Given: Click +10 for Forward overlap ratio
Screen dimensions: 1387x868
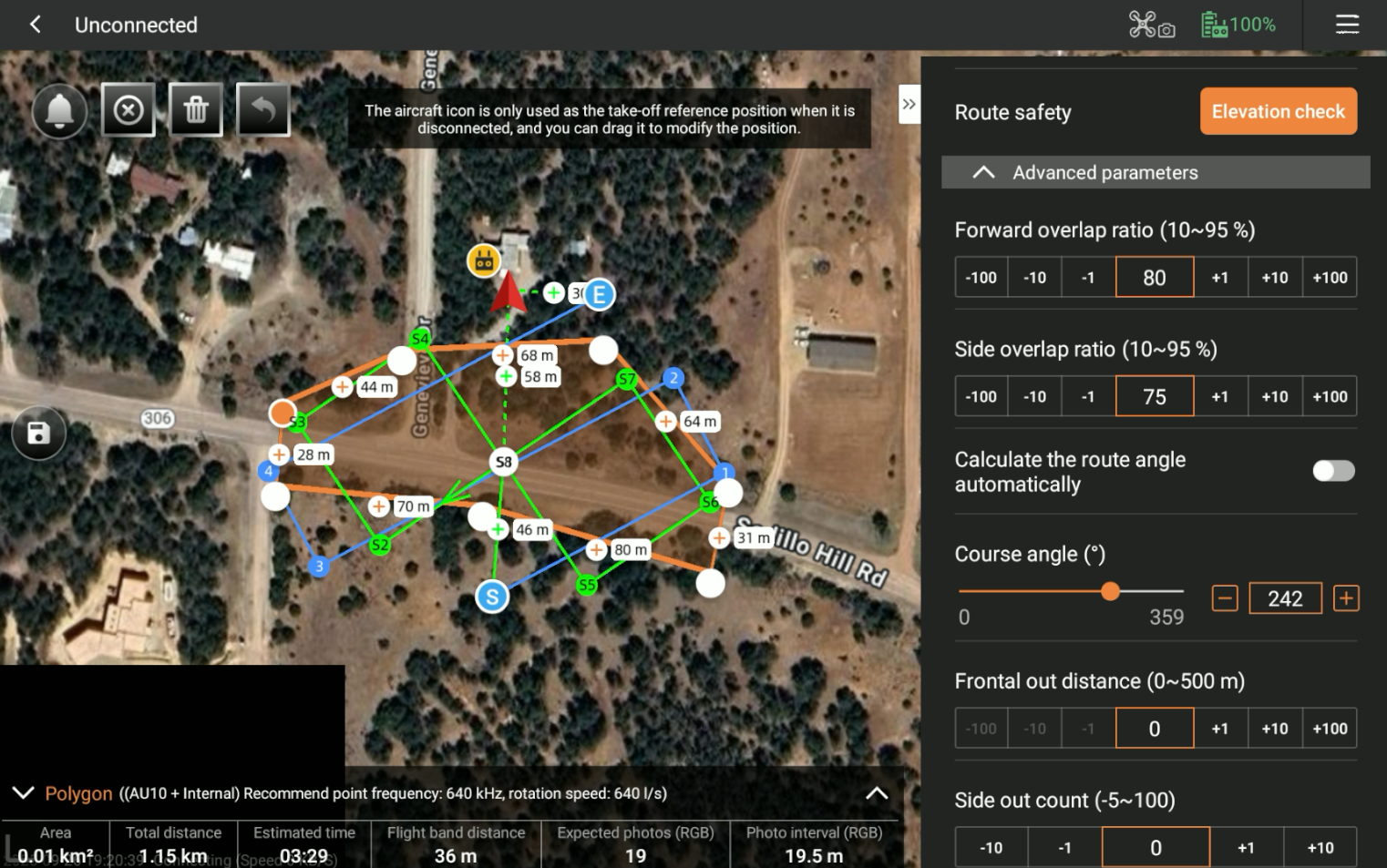Looking at the screenshot, I should [x=1274, y=277].
